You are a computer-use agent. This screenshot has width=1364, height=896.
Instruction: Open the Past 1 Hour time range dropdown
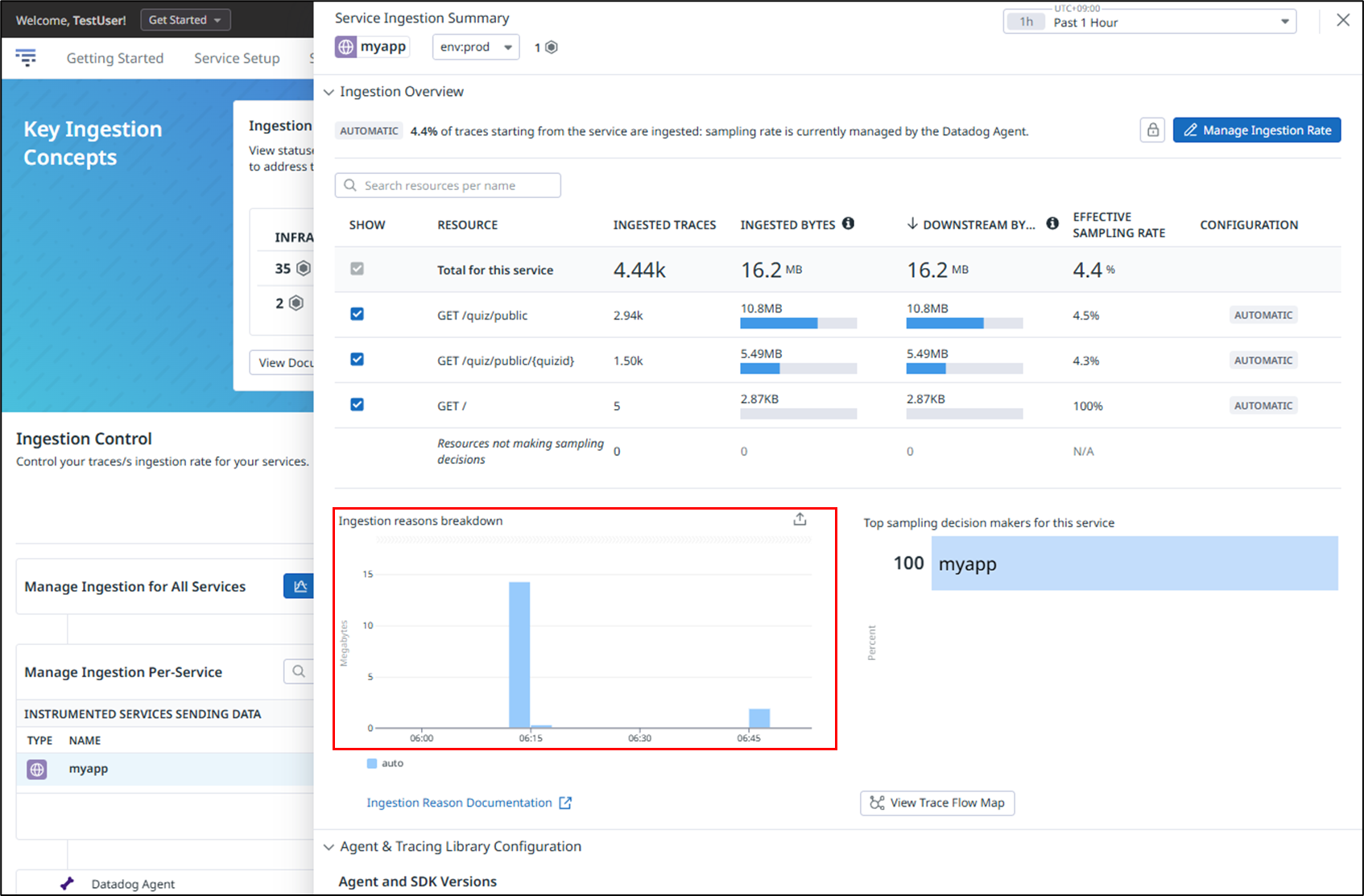[x=1149, y=23]
